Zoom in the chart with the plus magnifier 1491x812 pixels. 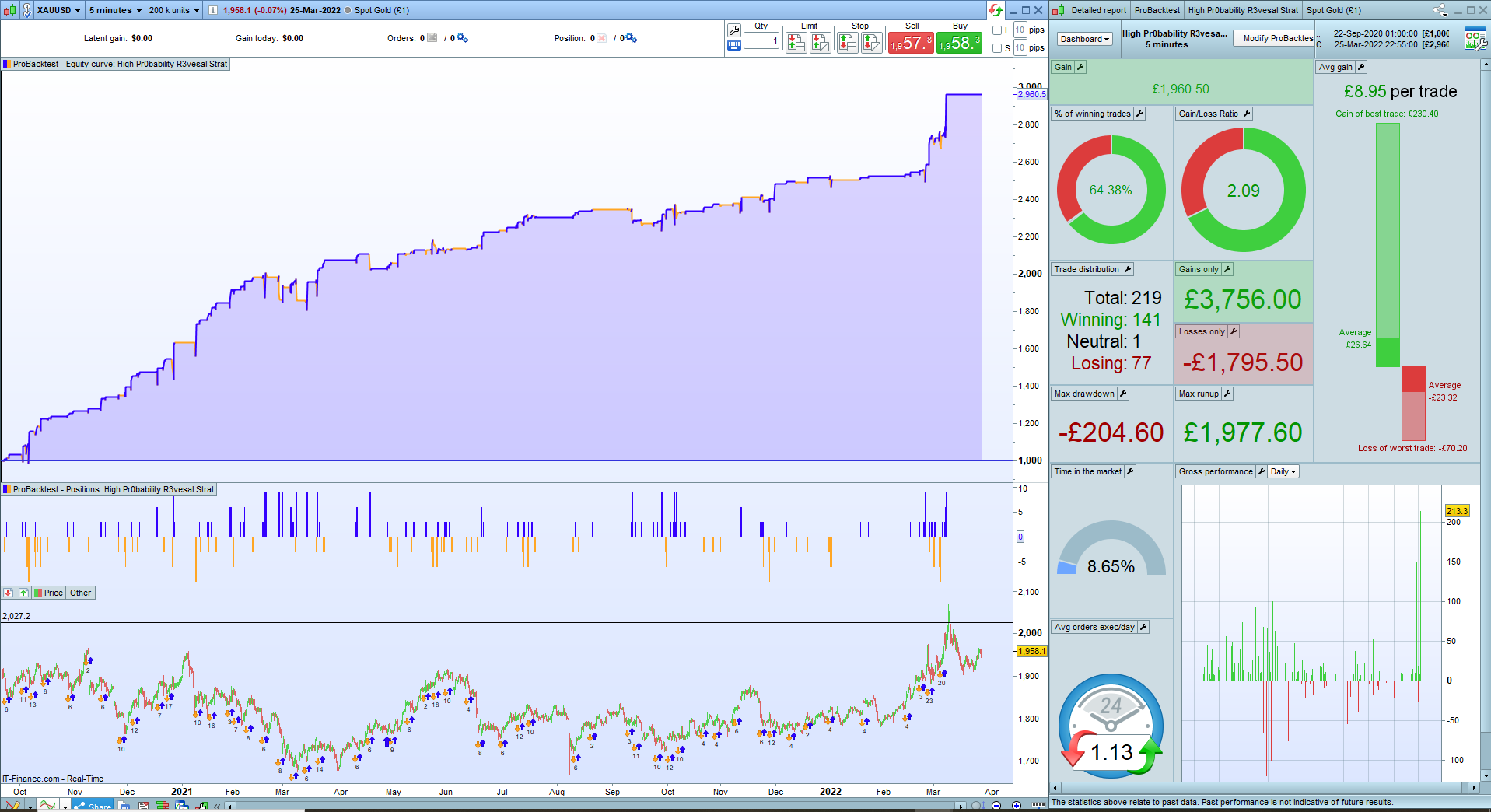[x=1017, y=806]
